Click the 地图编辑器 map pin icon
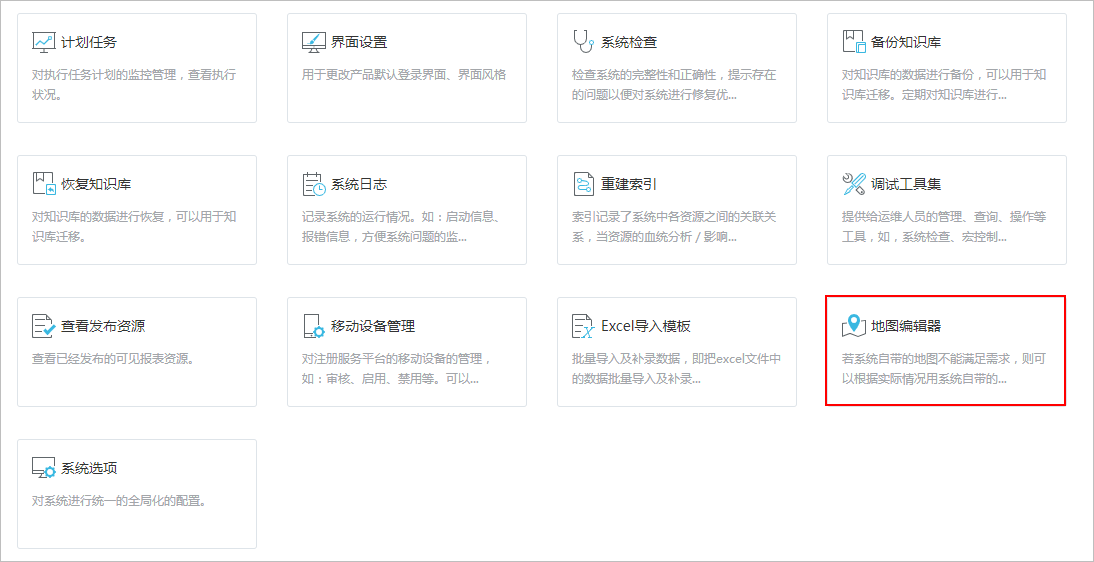The height and width of the screenshot is (562, 1094). pos(854,325)
